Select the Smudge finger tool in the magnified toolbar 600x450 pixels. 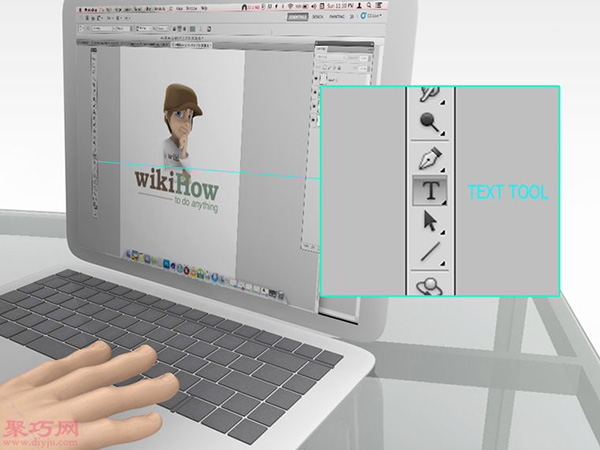(x=429, y=94)
